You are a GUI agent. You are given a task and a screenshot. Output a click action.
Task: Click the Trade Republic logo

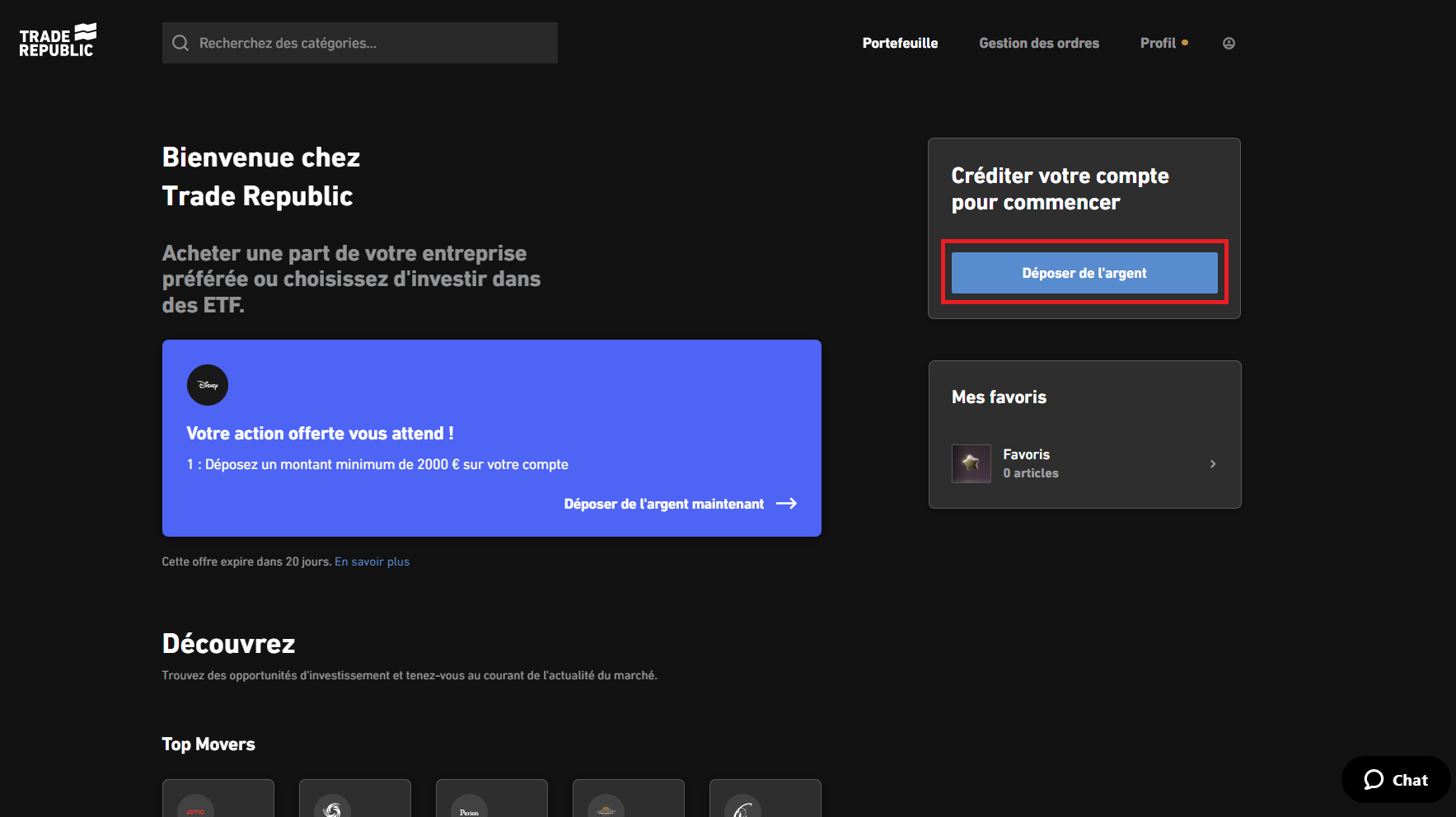(x=58, y=40)
